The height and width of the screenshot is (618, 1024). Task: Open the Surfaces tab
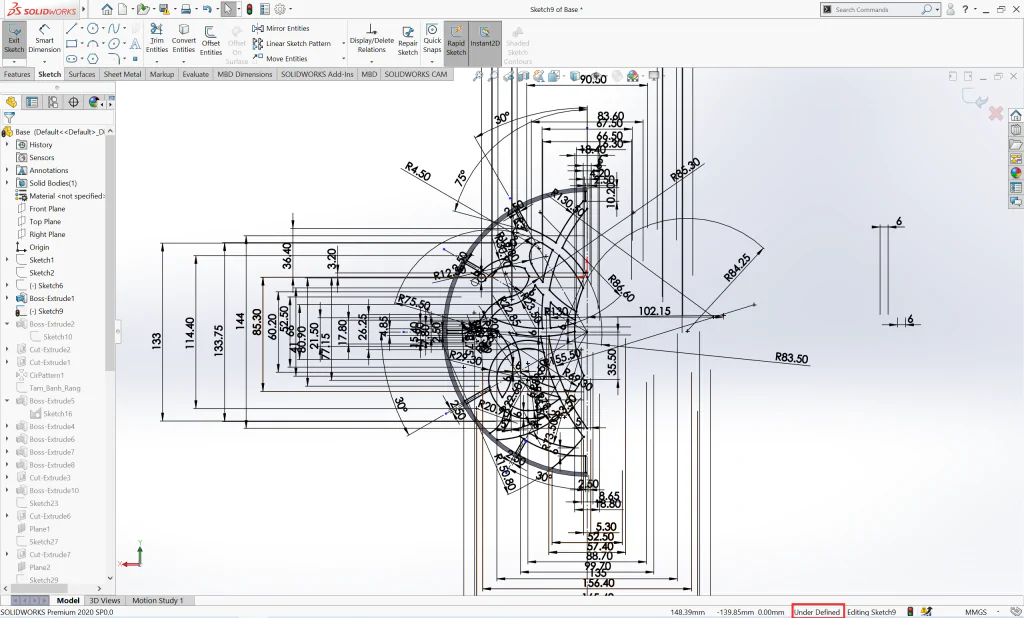pyautogui.click(x=82, y=74)
